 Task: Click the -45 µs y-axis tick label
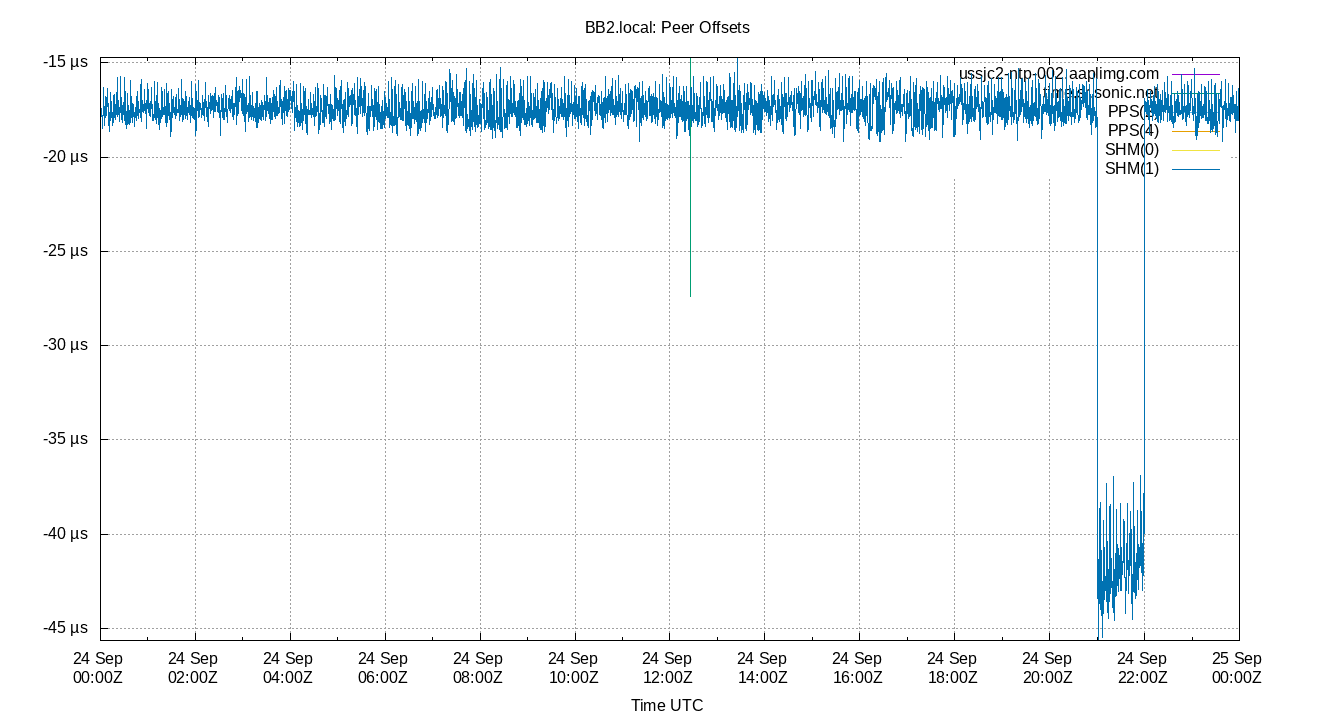[66, 628]
